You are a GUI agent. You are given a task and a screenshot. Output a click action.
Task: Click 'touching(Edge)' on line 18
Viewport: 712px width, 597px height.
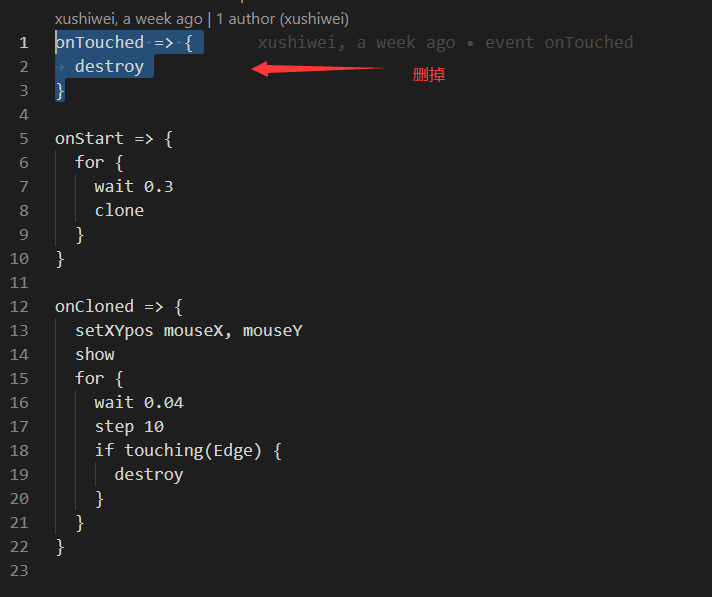pyautogui.click(x=193, y=451)
